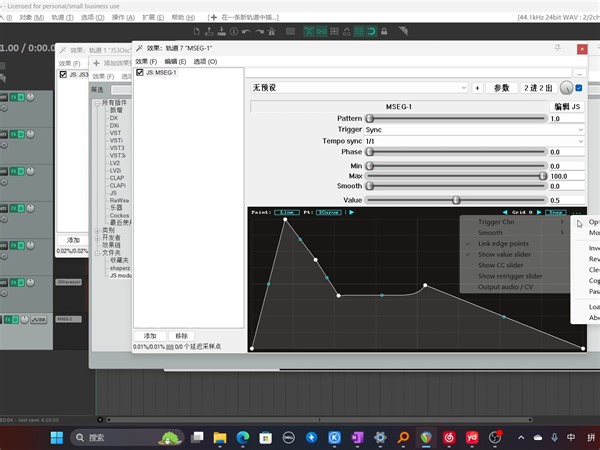Screen dimensions: 600x450
Task: Click the Save project download icon
Action: pos(222,31)
